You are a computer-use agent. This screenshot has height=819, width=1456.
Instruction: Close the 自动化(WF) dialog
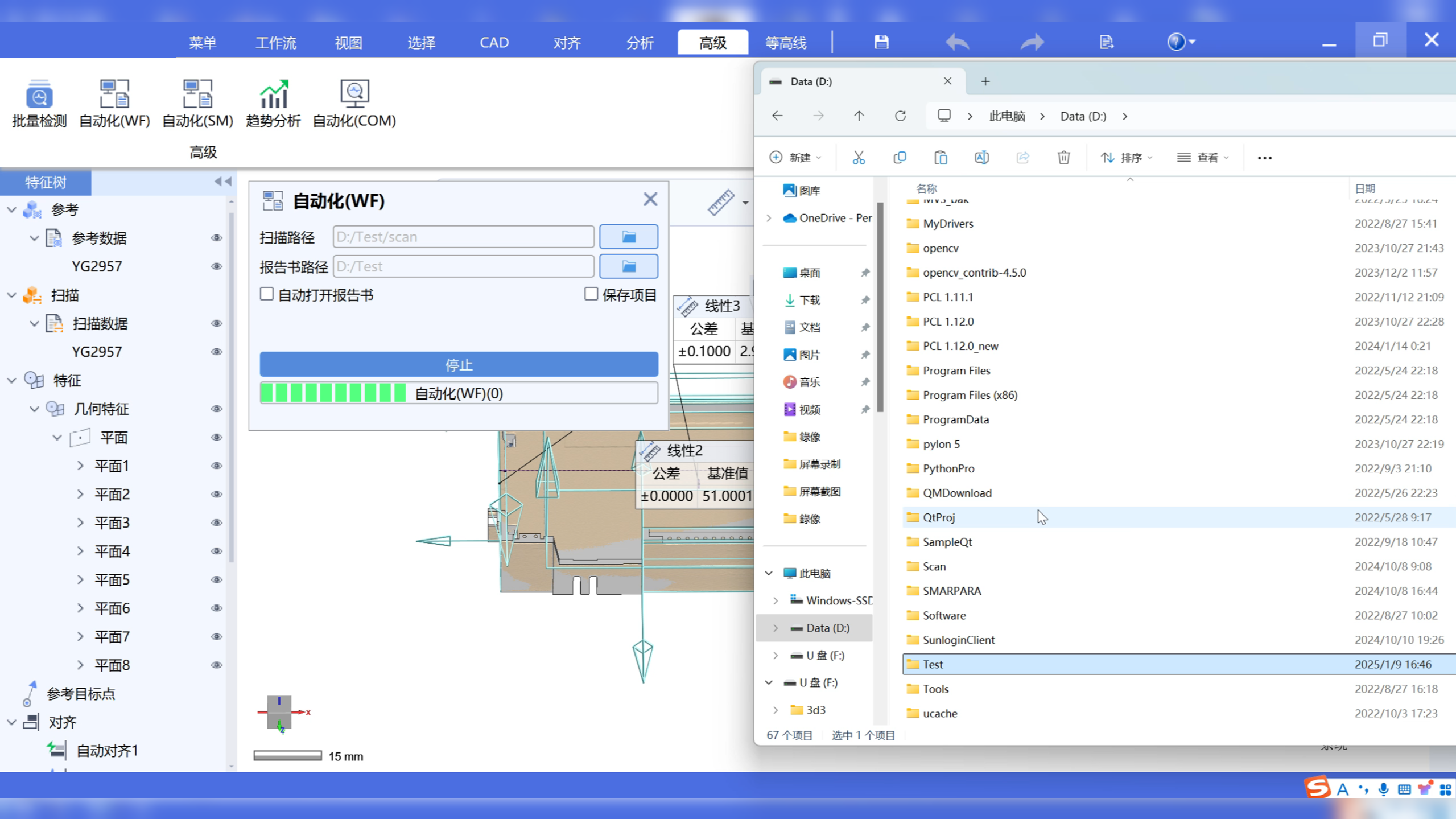tap(650, 199)
